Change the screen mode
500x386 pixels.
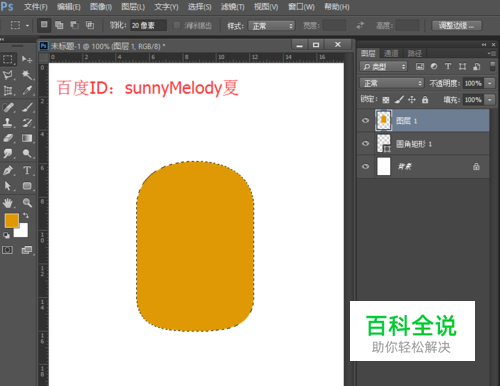coord(27,250)
